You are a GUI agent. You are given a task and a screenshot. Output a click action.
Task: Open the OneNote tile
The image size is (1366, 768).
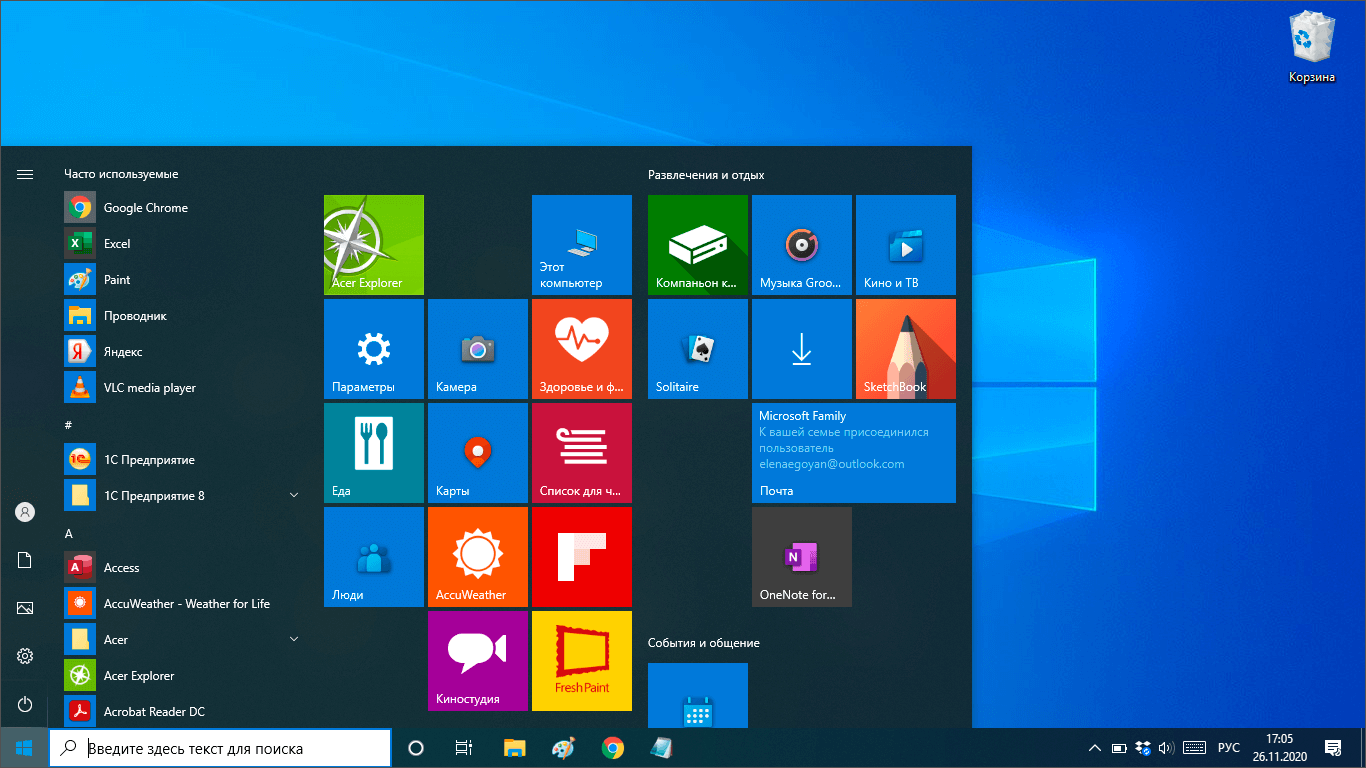pyautogui.click(x=801, y=556)
